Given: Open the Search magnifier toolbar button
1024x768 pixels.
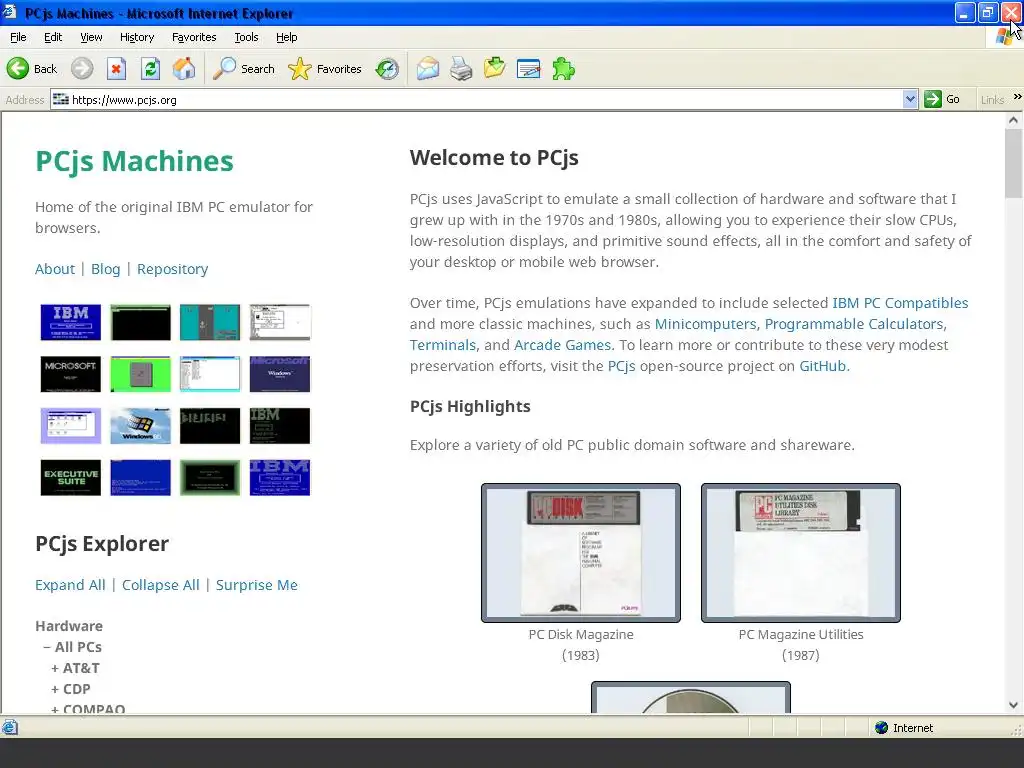Looking at the screenshot, I should pyautogui.click(x=244, y=69).
